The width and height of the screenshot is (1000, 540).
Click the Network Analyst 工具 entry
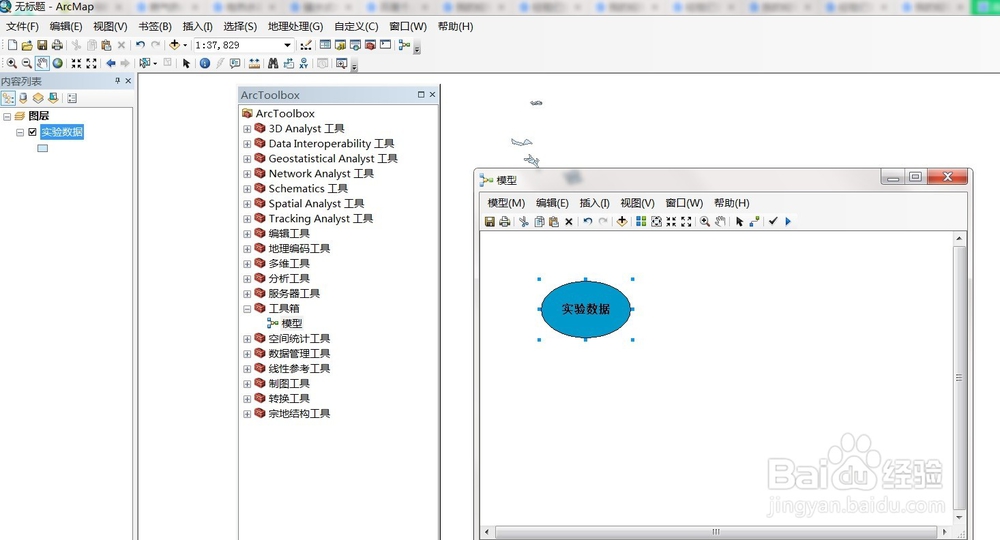coord(321,173)
